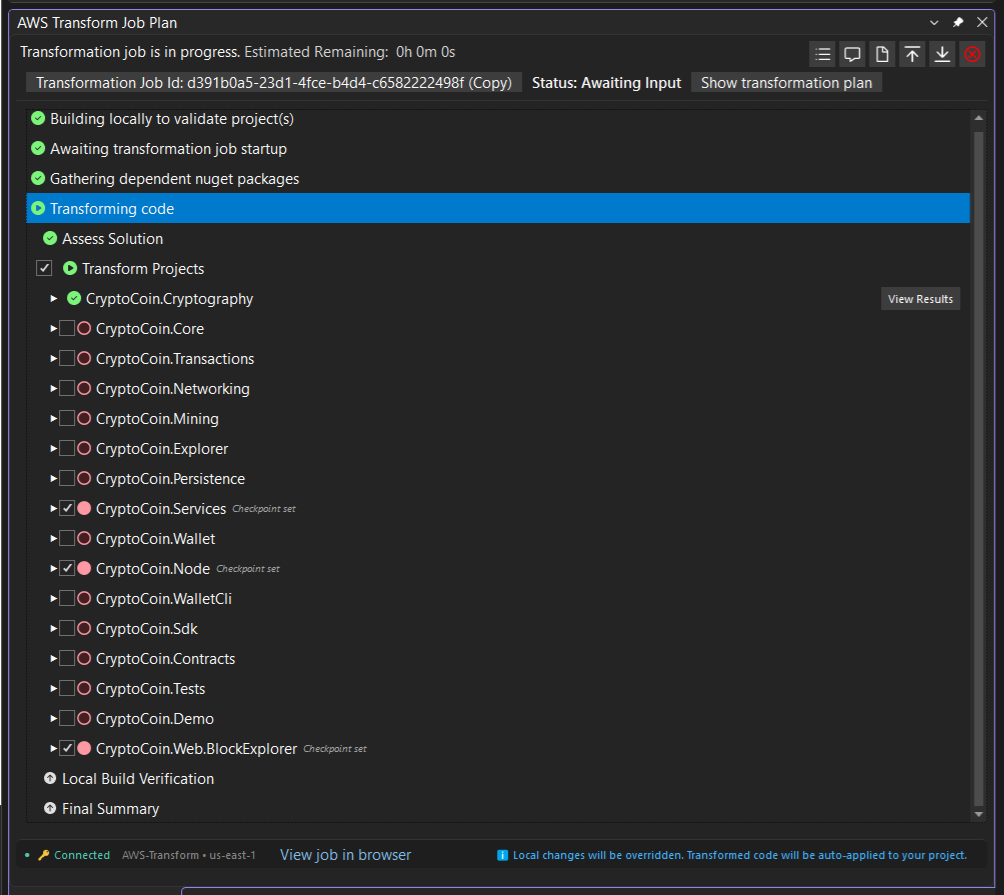This screenshot has width=1004, height=895.
Task: Uncheck the CryptoCoin.Services checkpoint checkbox
Action: [67, 508]
